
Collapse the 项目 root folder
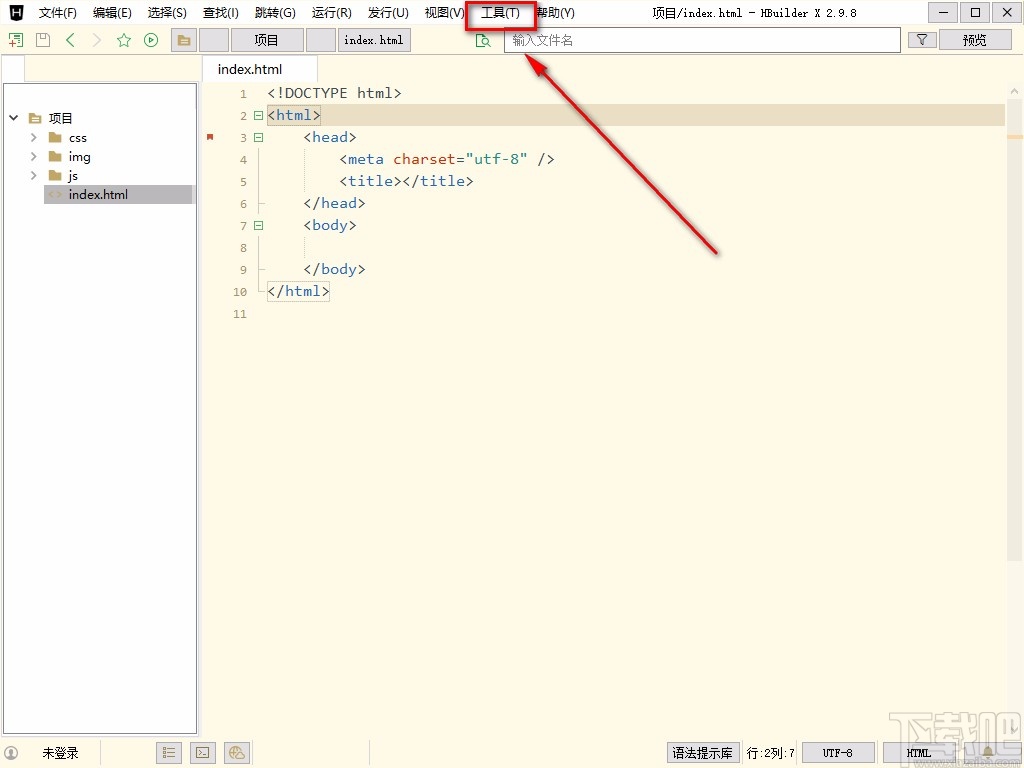click(14, 118)
